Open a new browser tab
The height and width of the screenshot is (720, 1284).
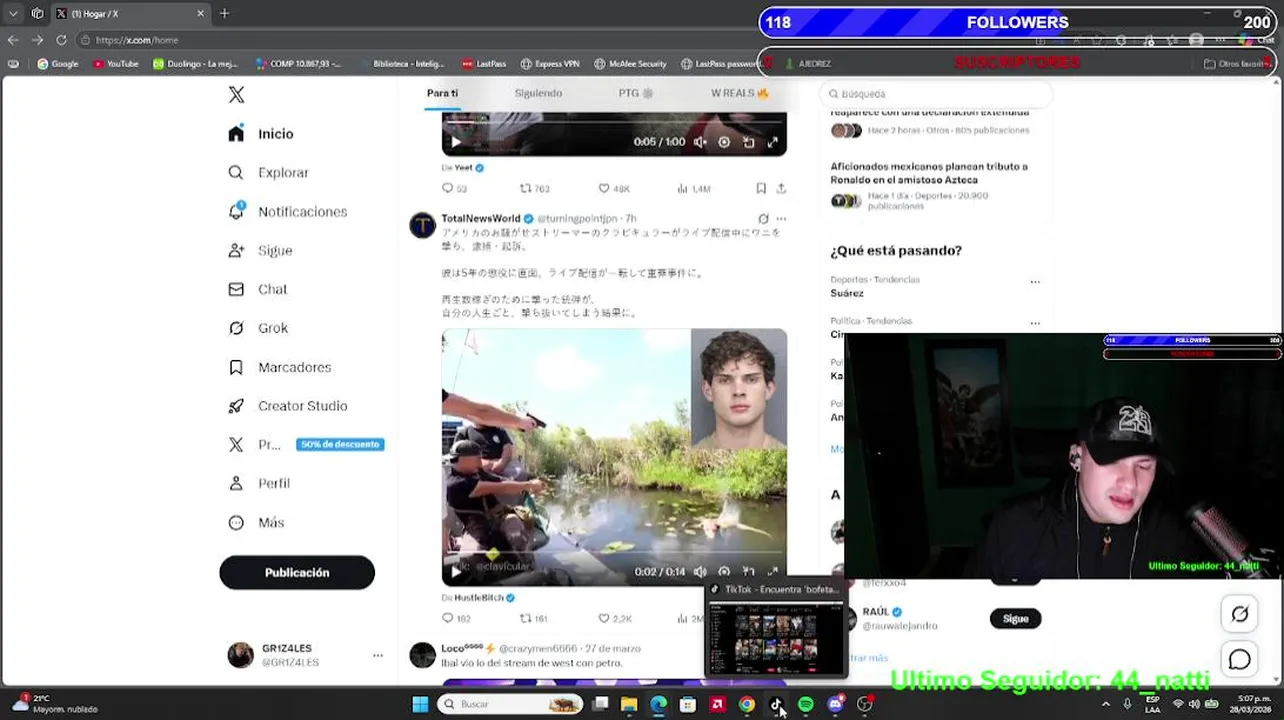(x=224, y=13)
